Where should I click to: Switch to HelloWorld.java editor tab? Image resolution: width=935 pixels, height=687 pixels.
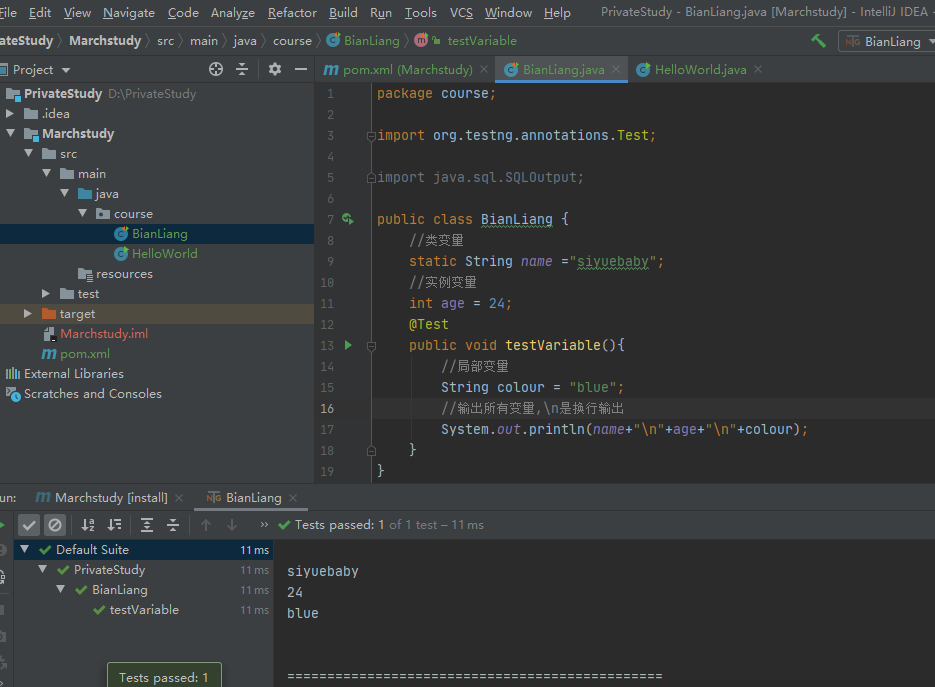[x=700, y=69]
